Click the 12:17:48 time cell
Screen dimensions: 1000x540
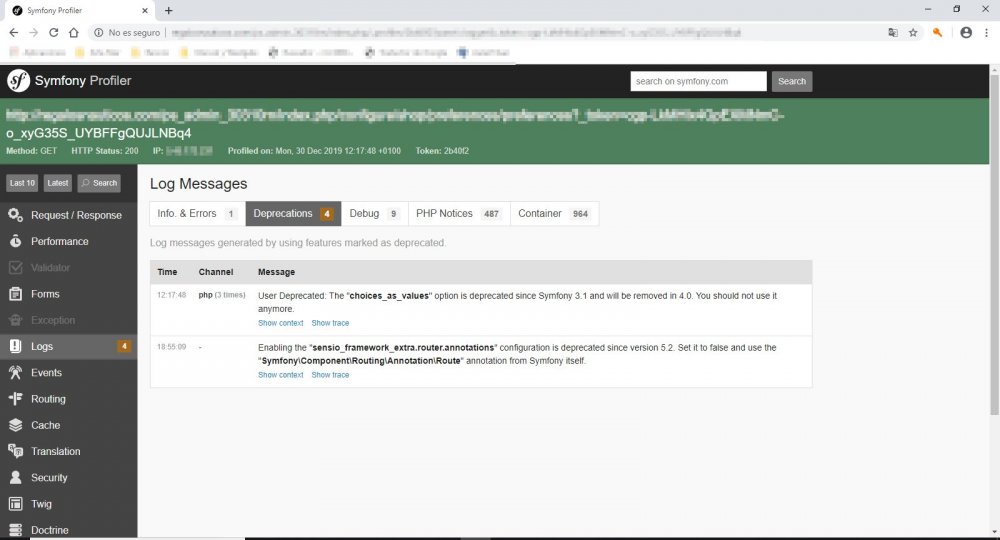[172, 295]
